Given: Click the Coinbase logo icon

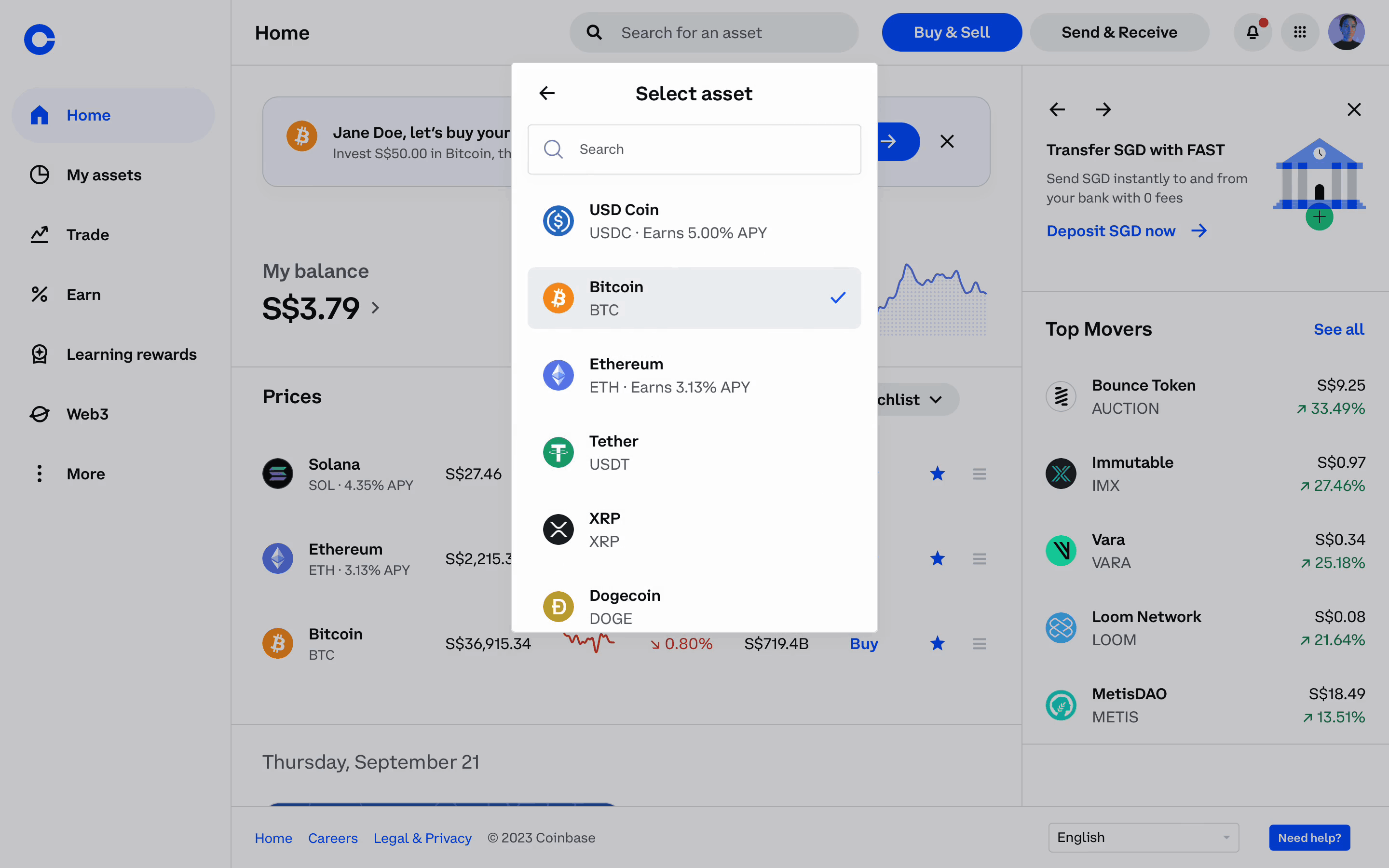Looking at the screenshot, I should (x=40, y=40).
